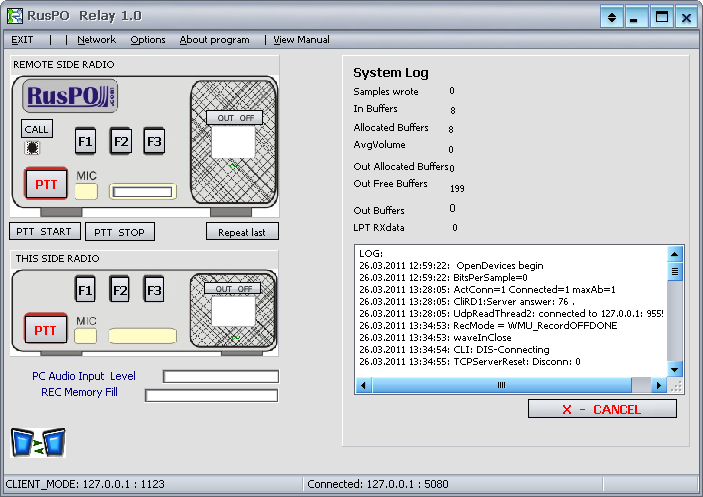Click the 'Allocated Buffers' label
The width and height of the screenshot is (703, 497).
point(391,127)
